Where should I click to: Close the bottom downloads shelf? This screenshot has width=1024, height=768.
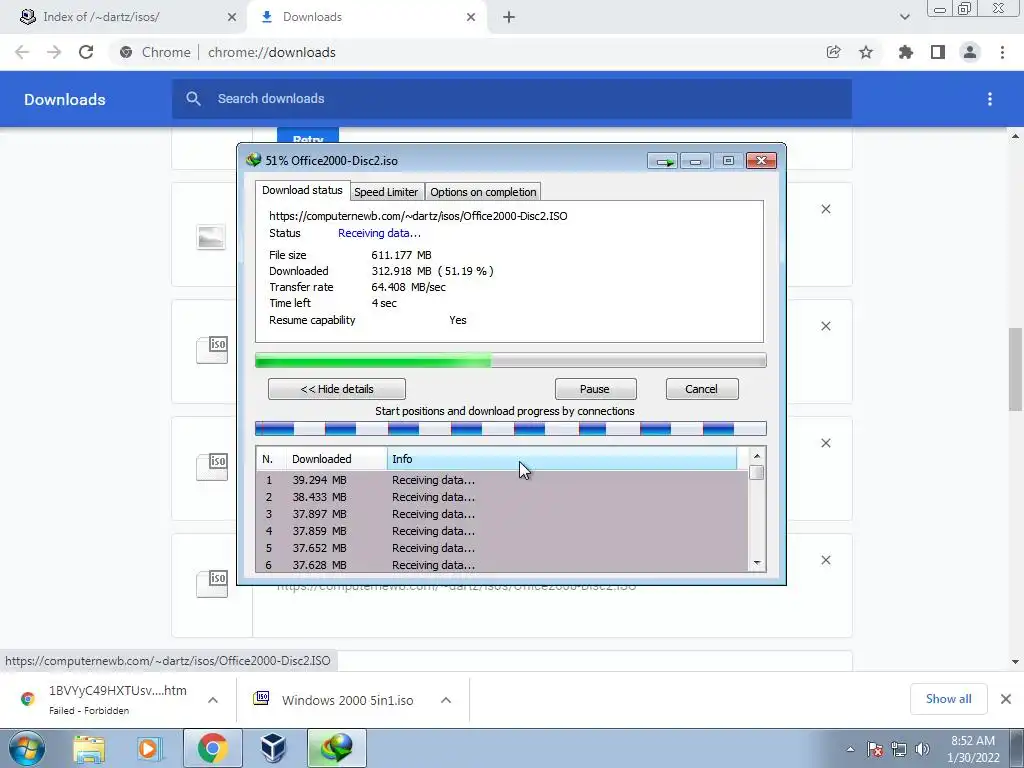click(1006, 699)
